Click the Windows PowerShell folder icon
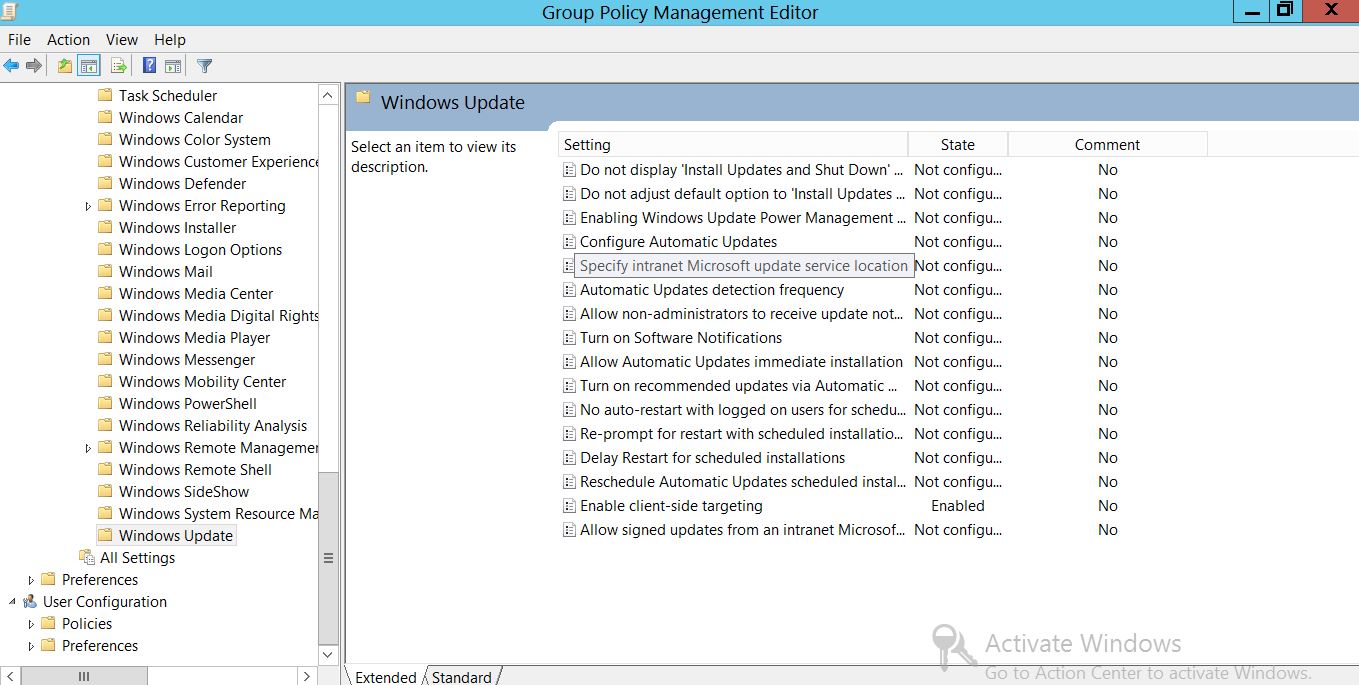 pos(105,403)
